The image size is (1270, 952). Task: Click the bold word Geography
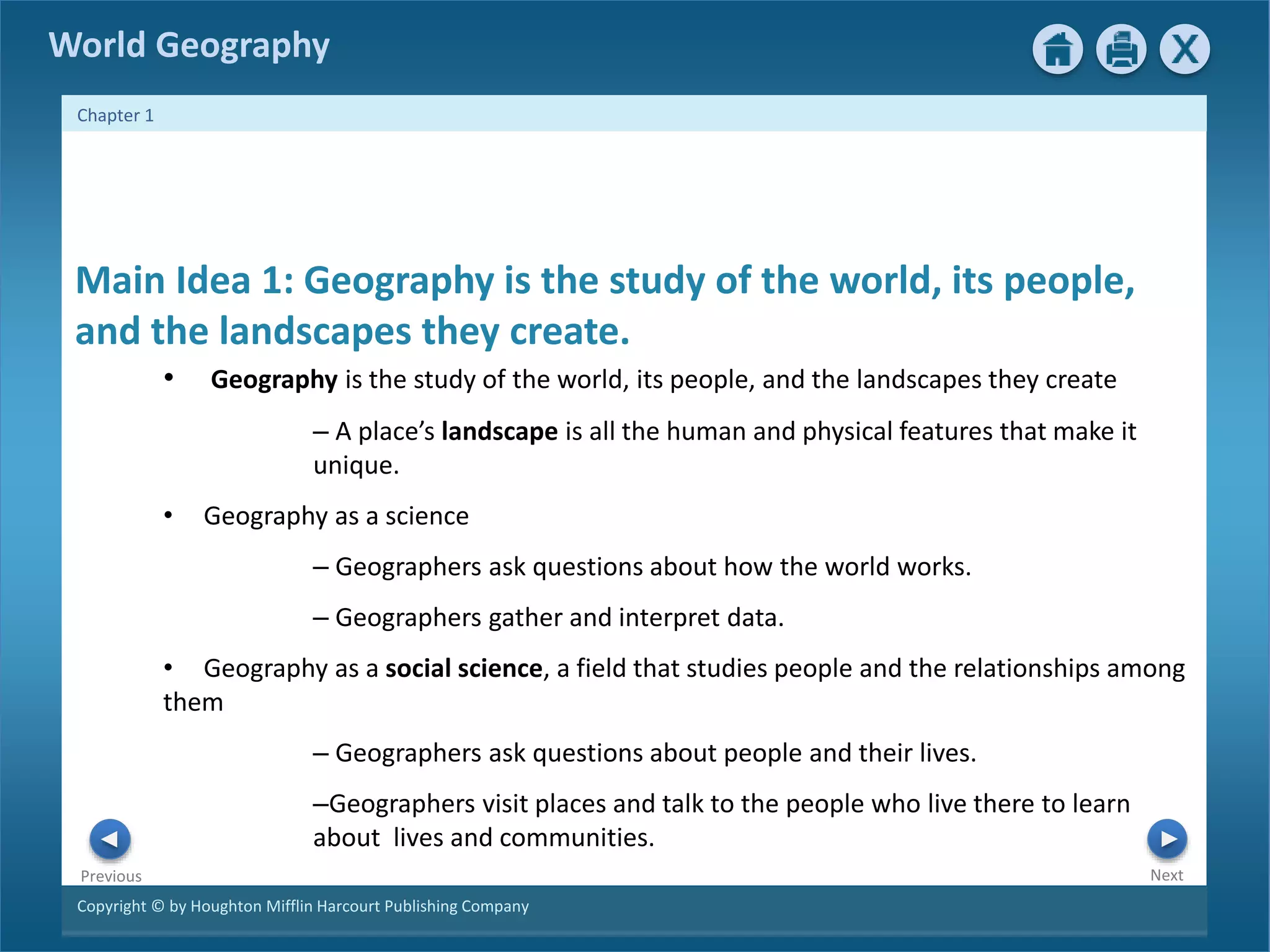tap(274, 379)
